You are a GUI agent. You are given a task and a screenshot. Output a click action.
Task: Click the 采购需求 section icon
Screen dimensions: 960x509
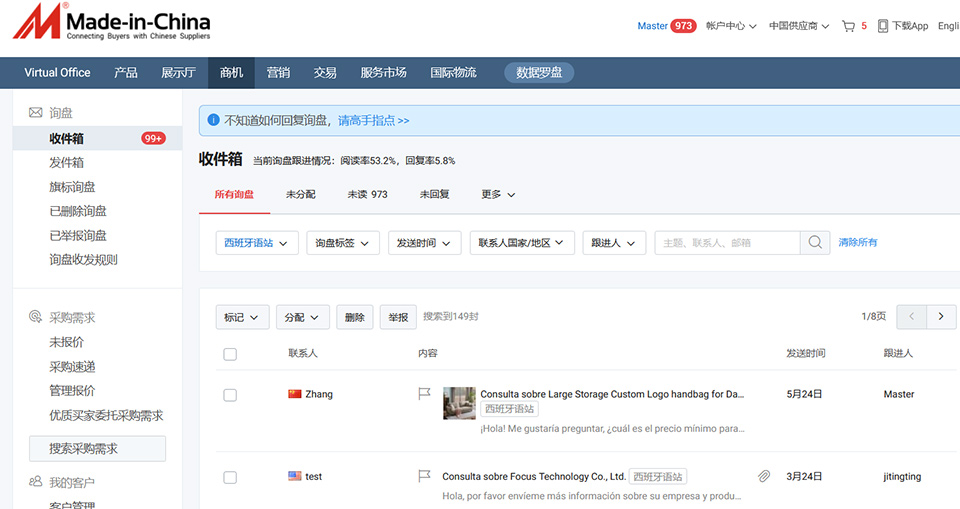click(x=36, y=317)
